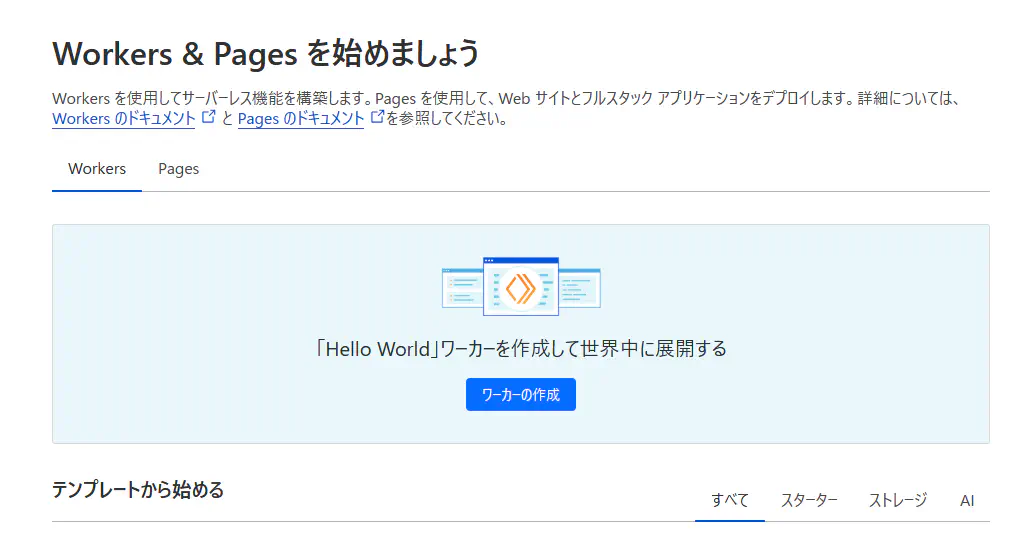Select the すべて template filter

730,500
